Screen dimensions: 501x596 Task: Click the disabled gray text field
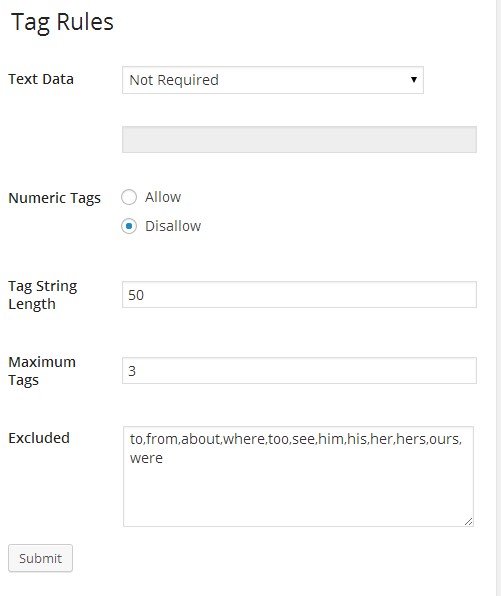[299, 139]
